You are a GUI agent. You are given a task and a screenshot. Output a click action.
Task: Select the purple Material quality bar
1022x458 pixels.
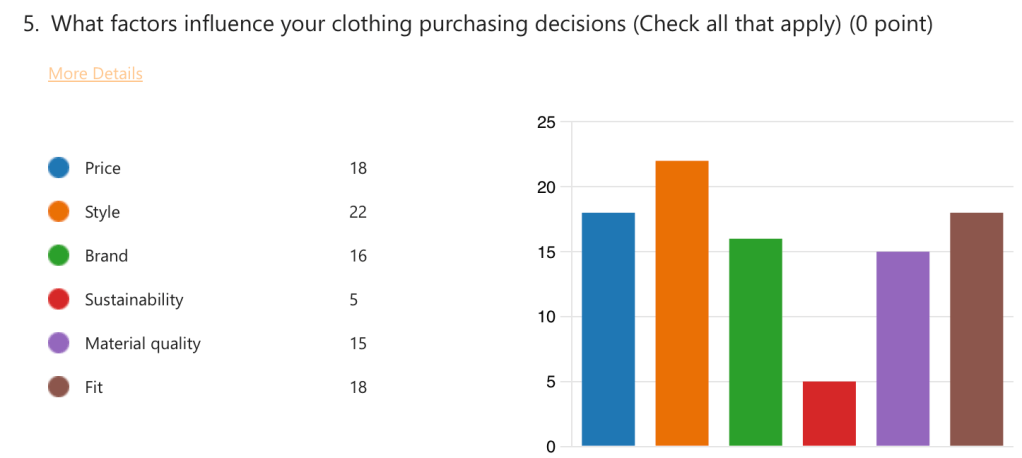(x=902, y=348)
